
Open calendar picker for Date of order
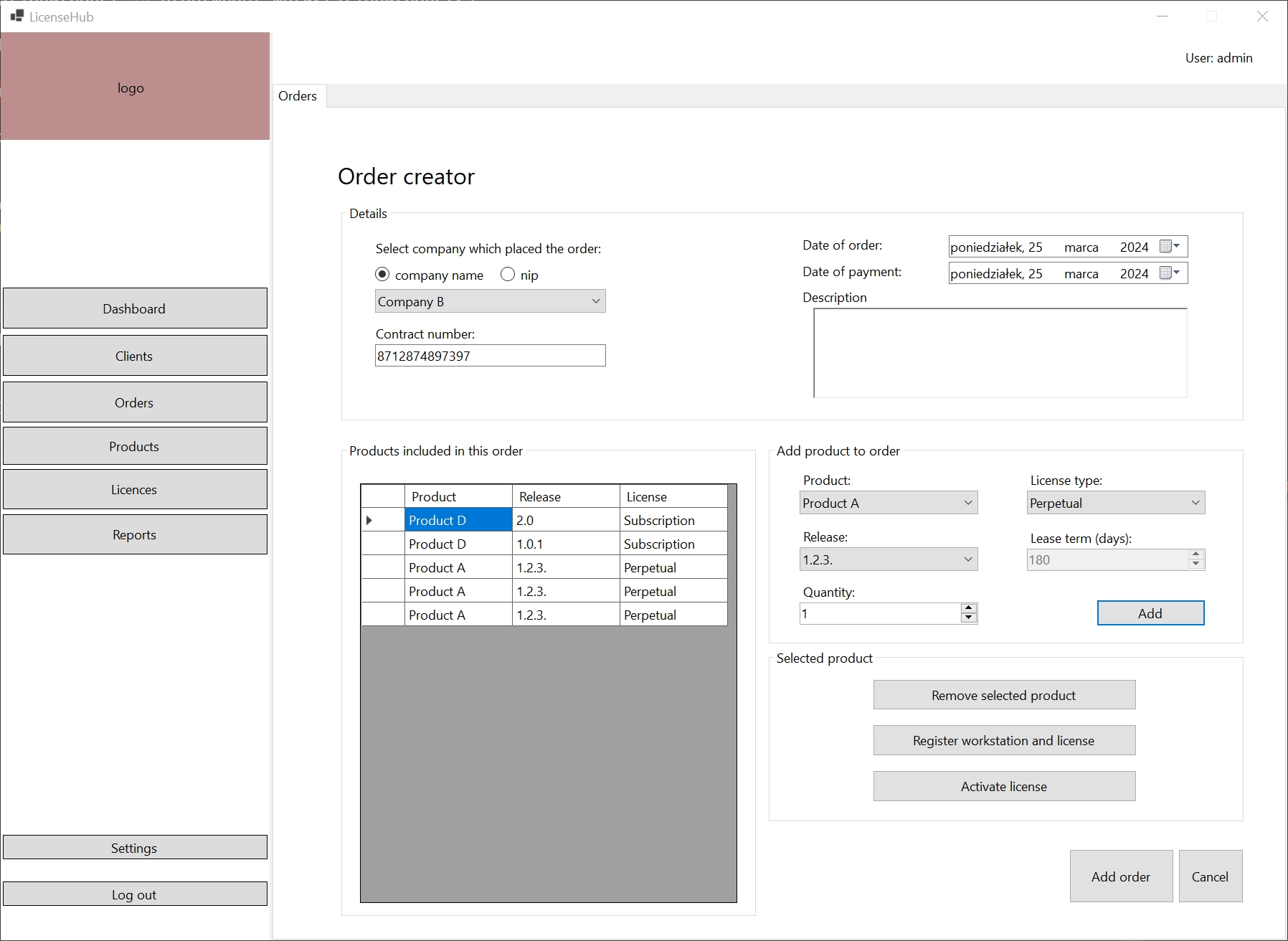click(x=1170, y=247)
